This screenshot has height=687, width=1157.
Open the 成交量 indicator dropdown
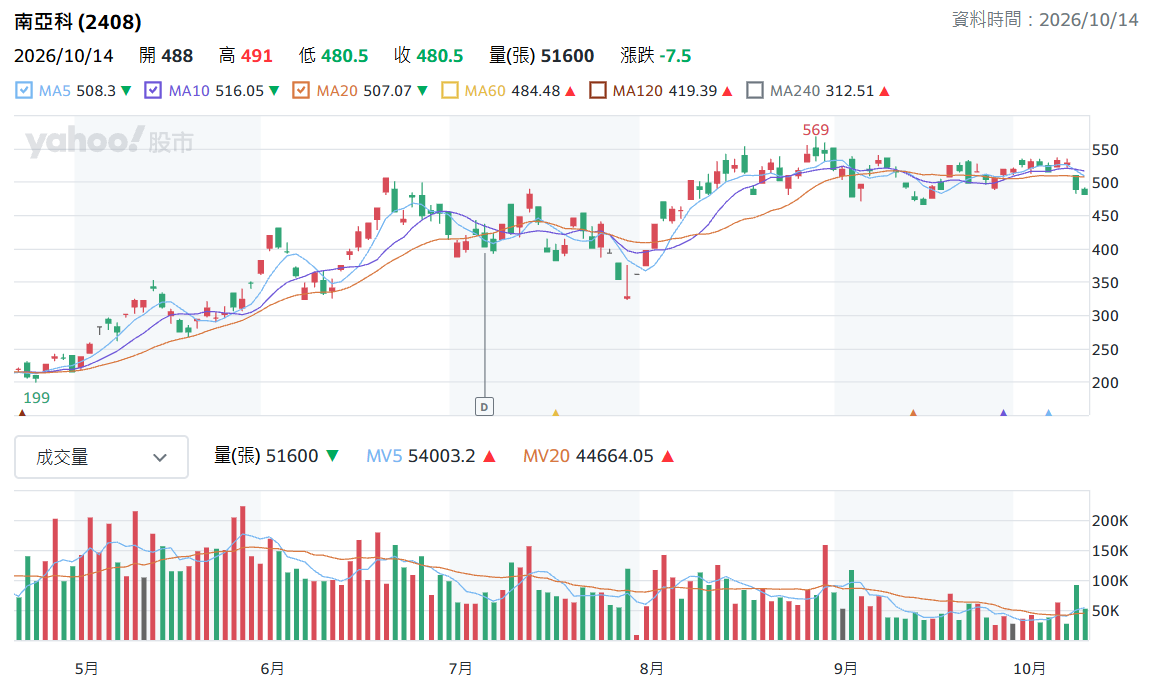point(101,457)
